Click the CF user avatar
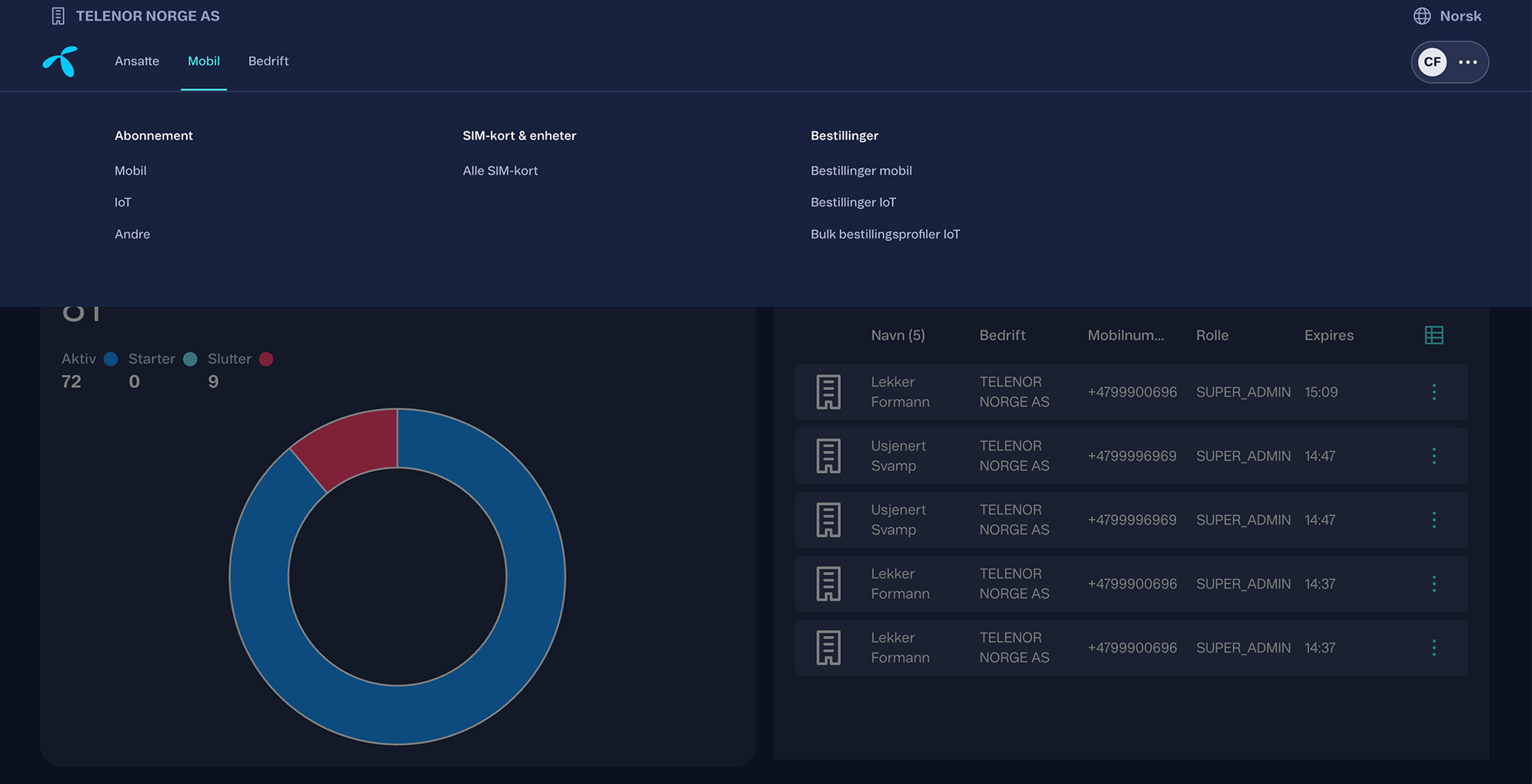 click(1432, 62)
